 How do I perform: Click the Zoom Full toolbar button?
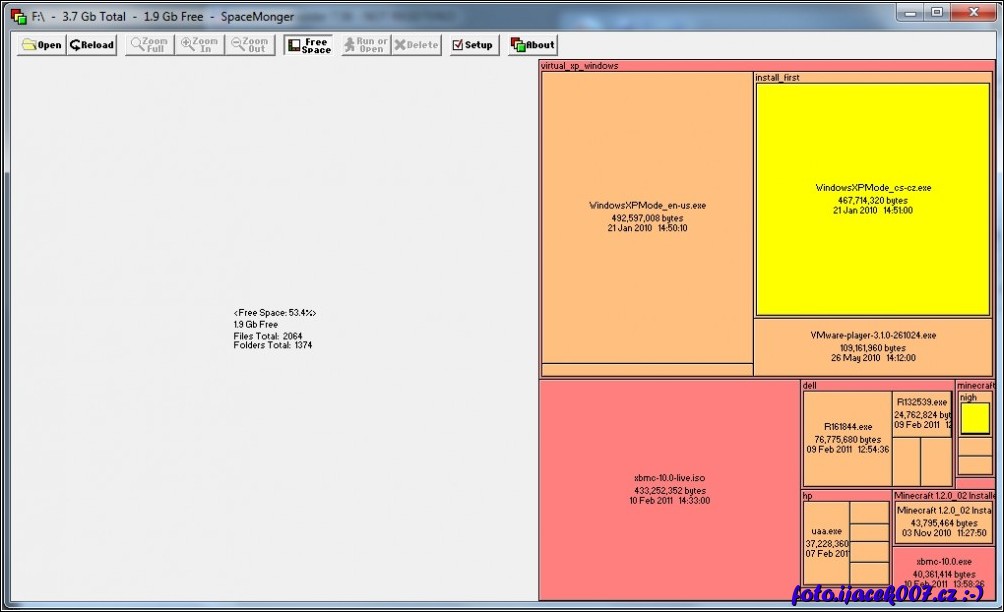click(x=149, y=45)
